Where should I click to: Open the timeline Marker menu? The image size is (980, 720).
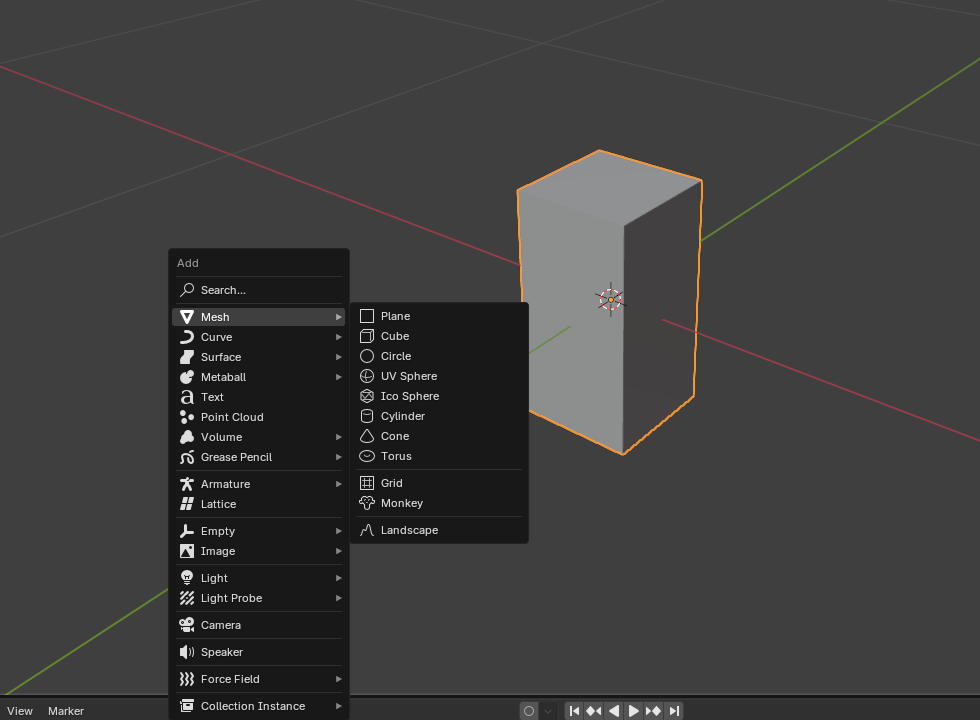pyautogui.click(x=66, y=711)
